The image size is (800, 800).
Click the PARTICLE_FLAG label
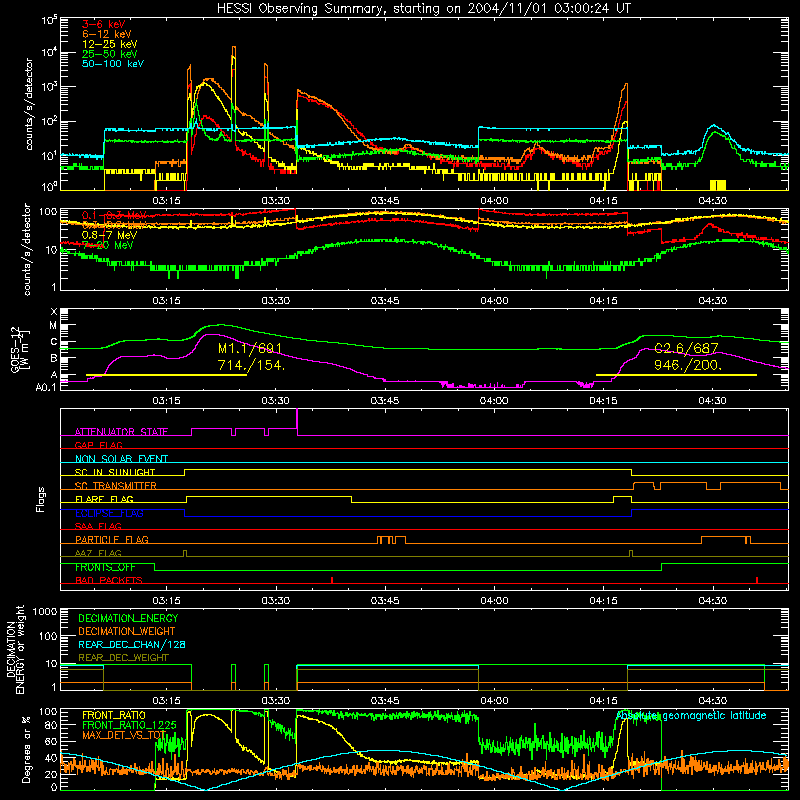[112, 539]
